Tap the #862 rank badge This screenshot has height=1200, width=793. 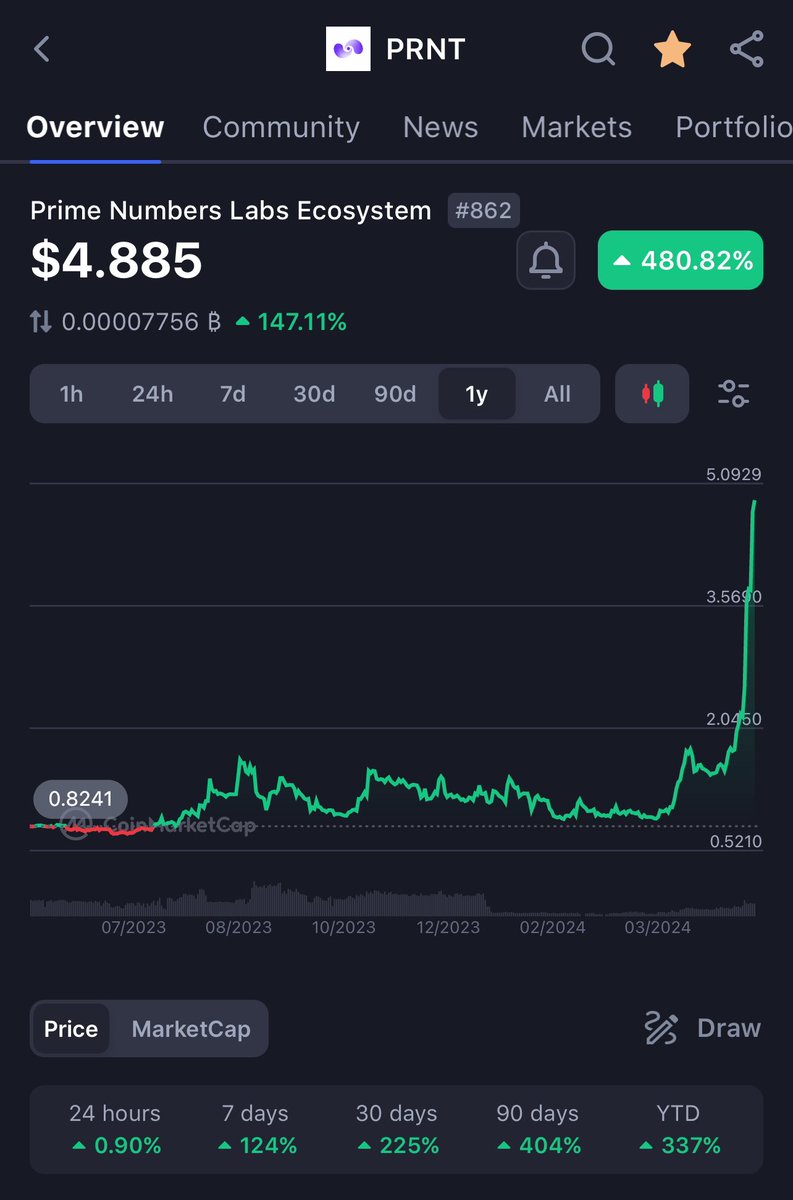click(484, 211)
